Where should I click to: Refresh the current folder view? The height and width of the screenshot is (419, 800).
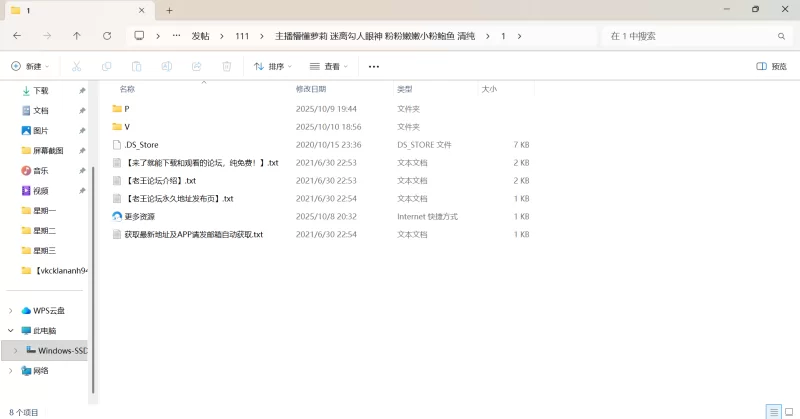pos(107,35)
